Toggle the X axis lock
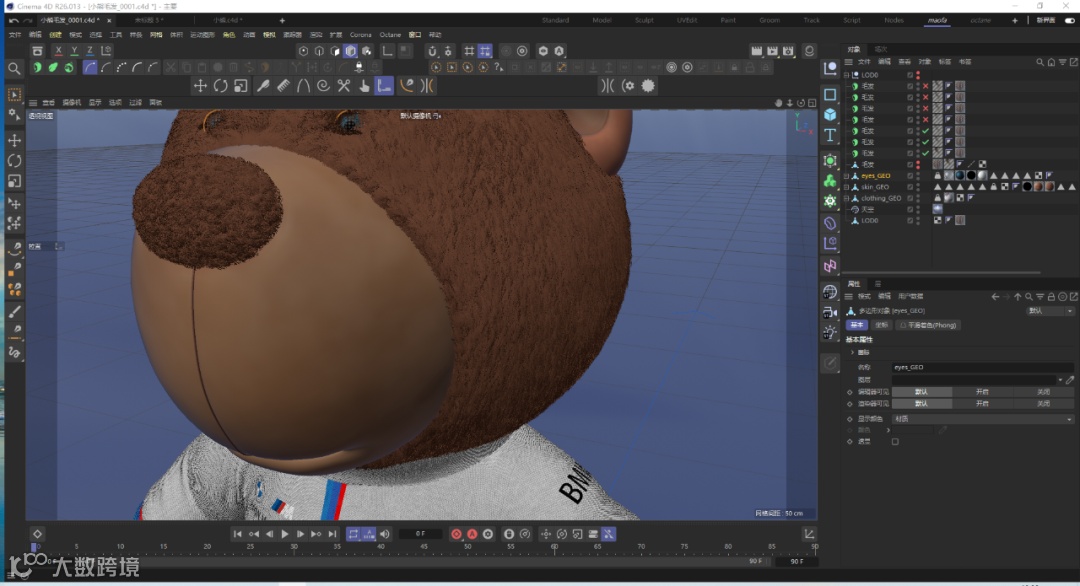1080x586 pixels. click(x=59, y=50)
